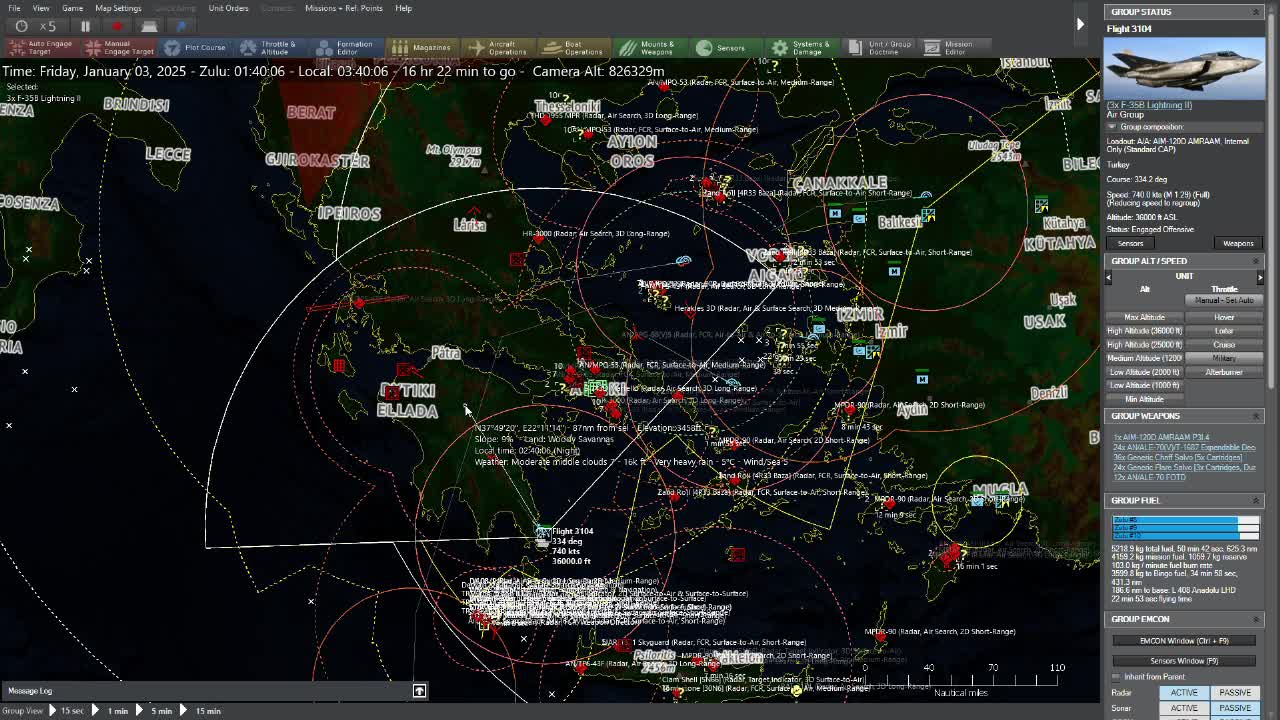This screenshot has height=720, width=1280.
Task: Collapse the Group Fuel panel
Action: tap(1256, 500)
